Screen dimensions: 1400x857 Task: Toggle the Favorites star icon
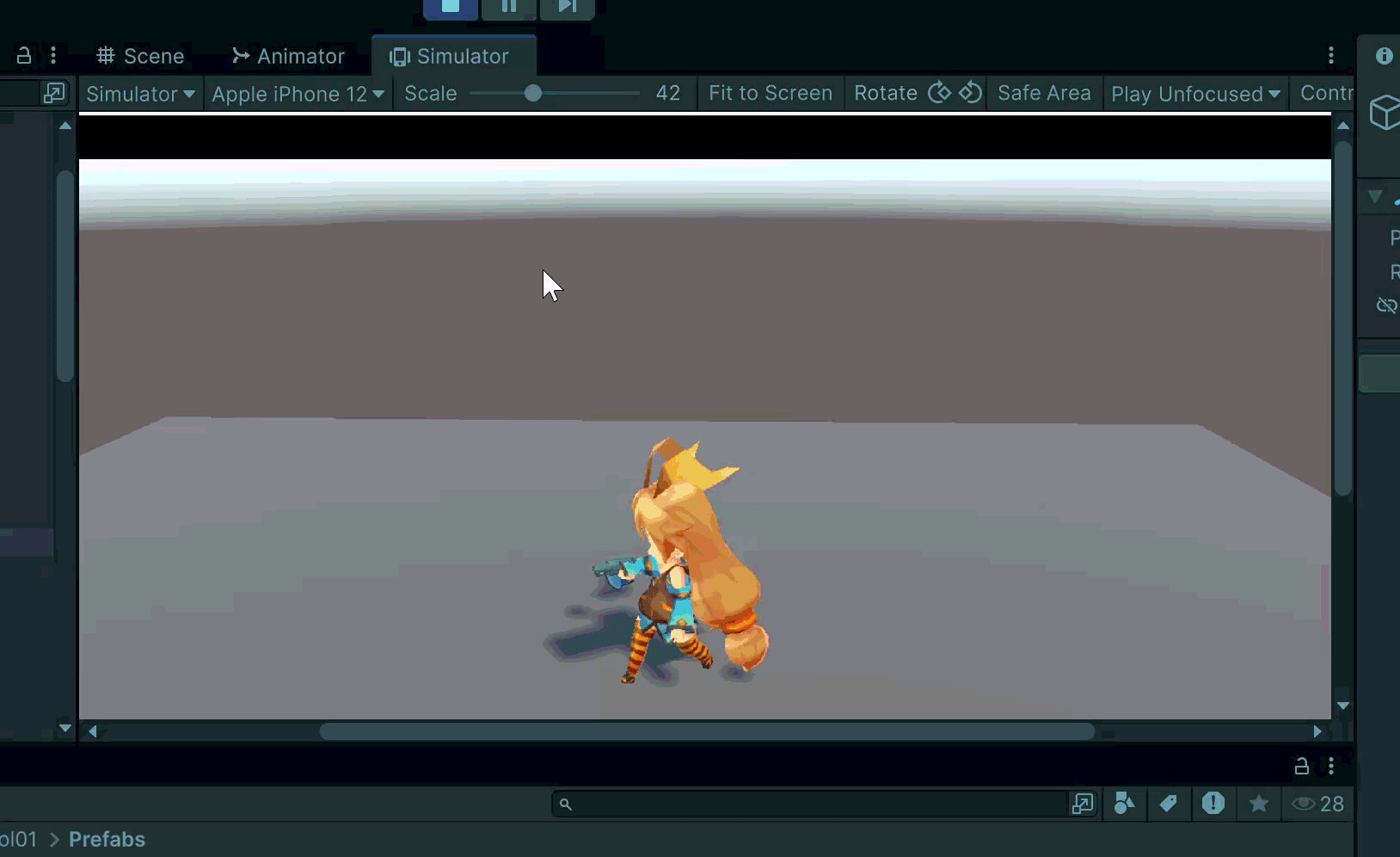coord(1259,804)
